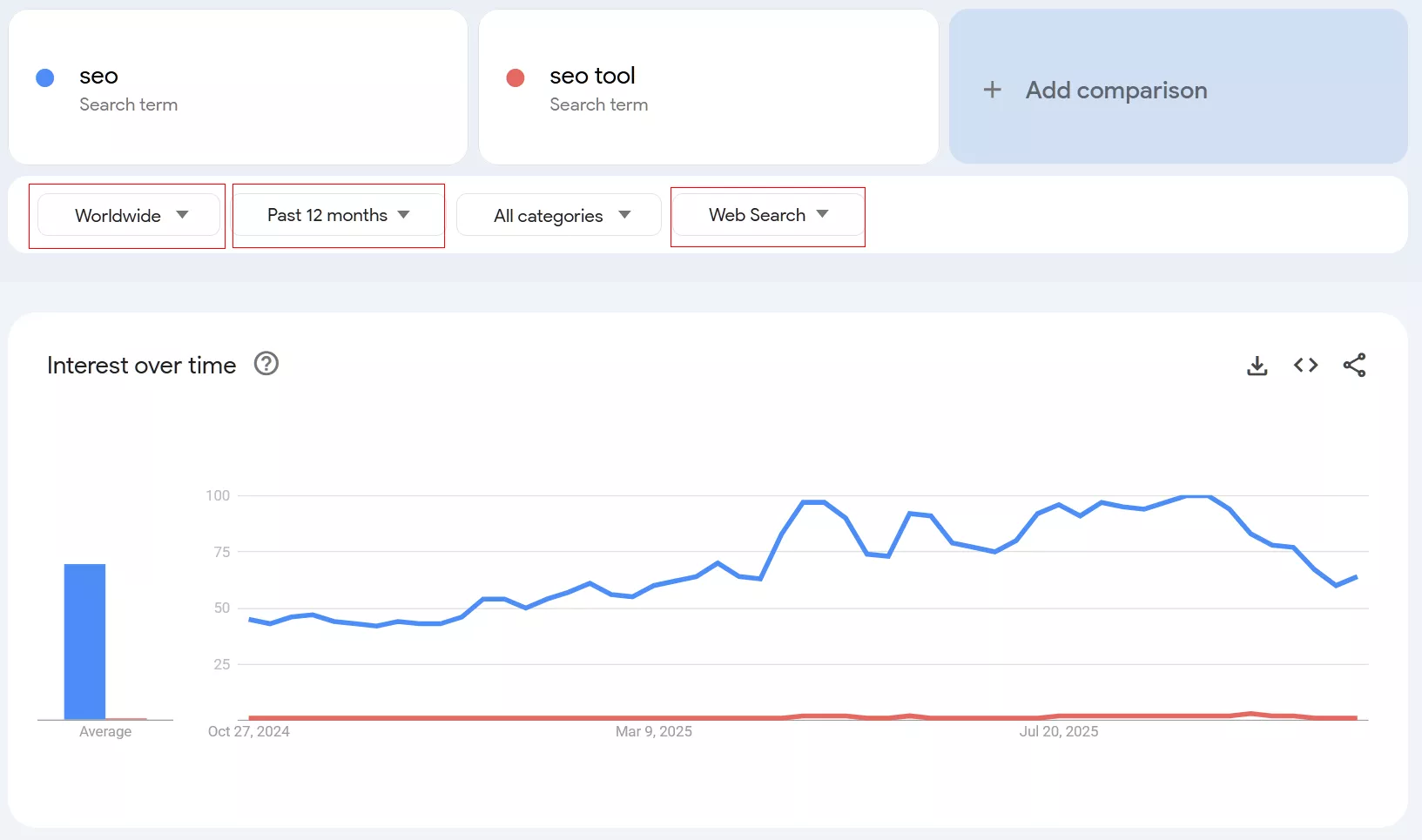Open the All categories dropdown
This screenshot has width=1422, height=840.
tap(558, 215)
